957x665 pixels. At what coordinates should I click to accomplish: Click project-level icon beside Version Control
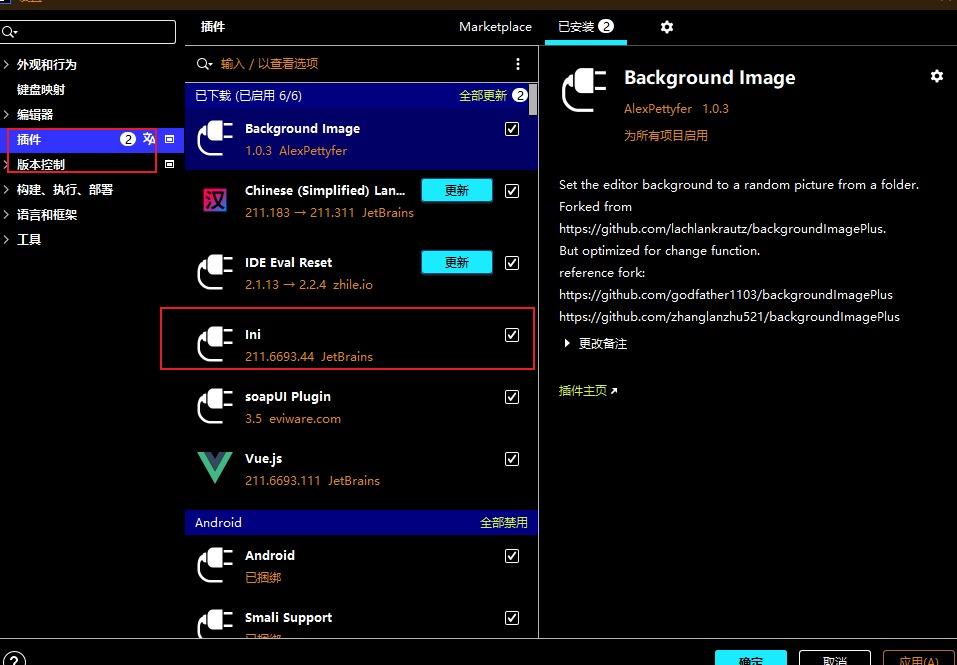pos(170,164)
